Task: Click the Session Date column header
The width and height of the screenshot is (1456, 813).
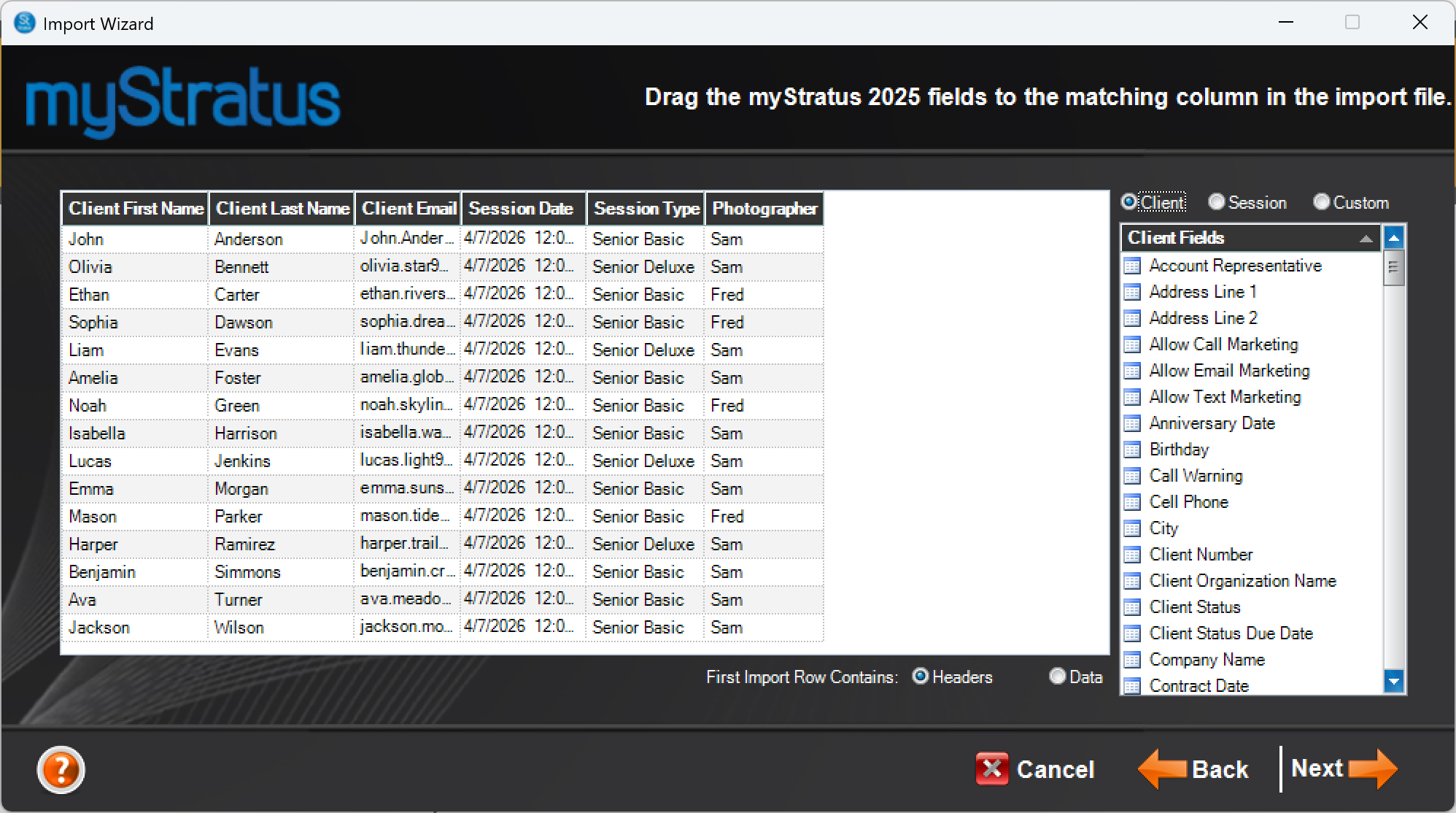Action: click(524, 209)
